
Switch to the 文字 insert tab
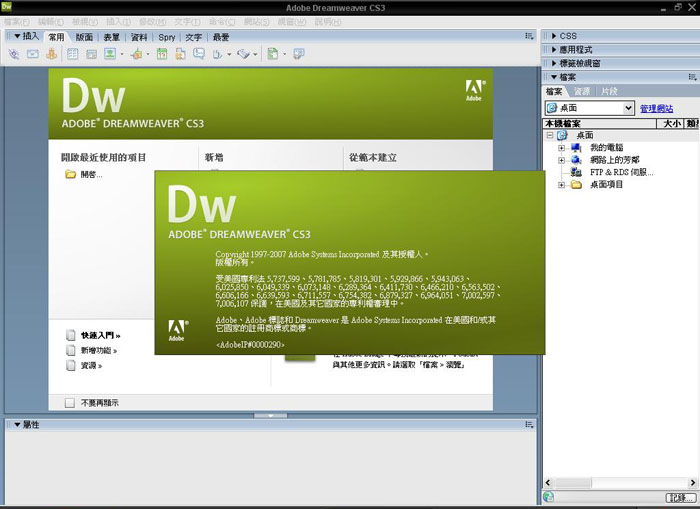point(194,38)
